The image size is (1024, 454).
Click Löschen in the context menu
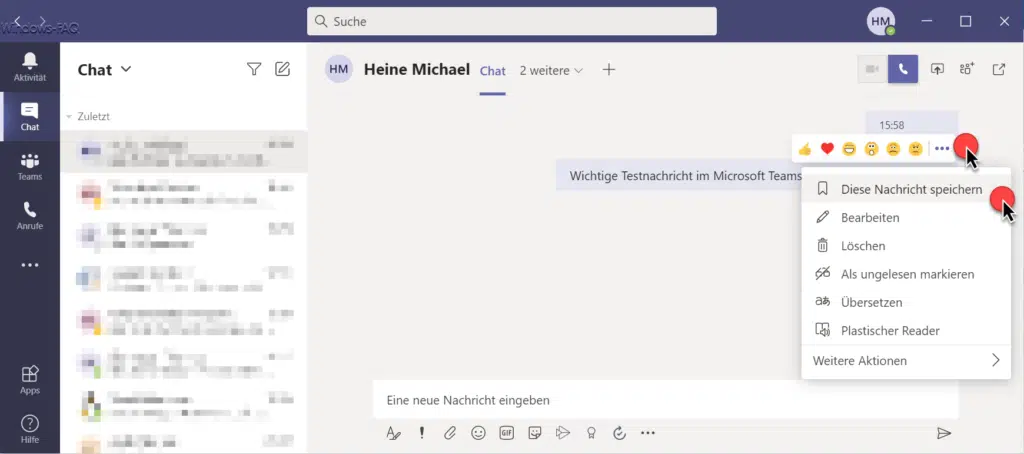[x=862, y=246]
